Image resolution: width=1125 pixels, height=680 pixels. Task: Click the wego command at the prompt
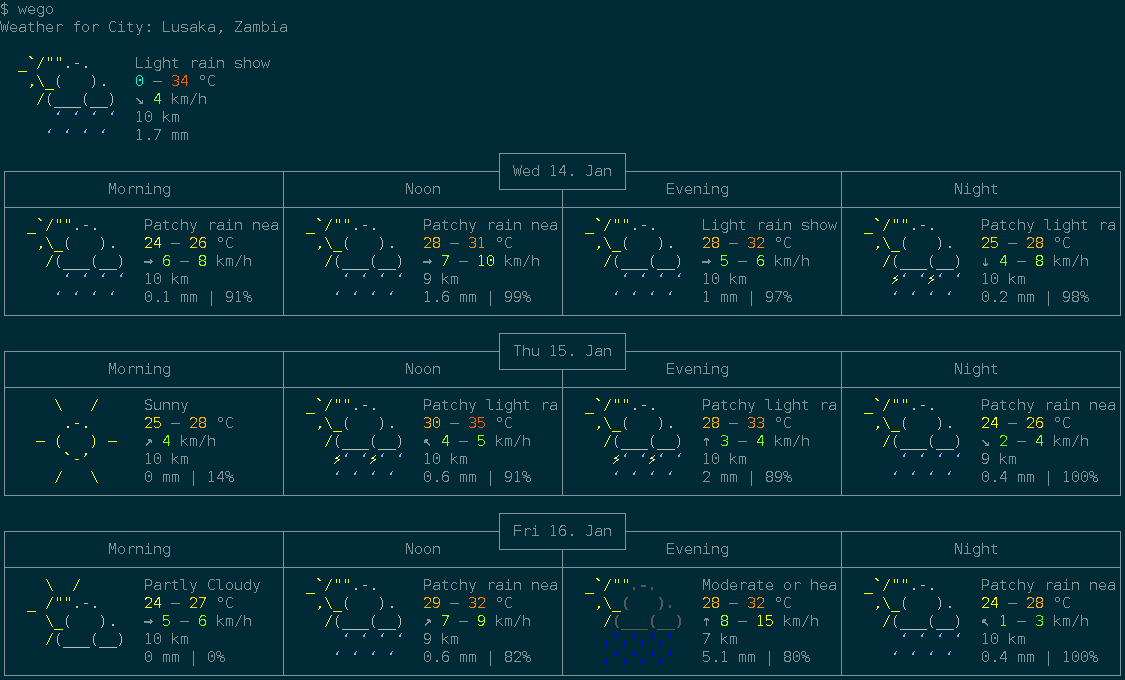(x=33, y=8)
